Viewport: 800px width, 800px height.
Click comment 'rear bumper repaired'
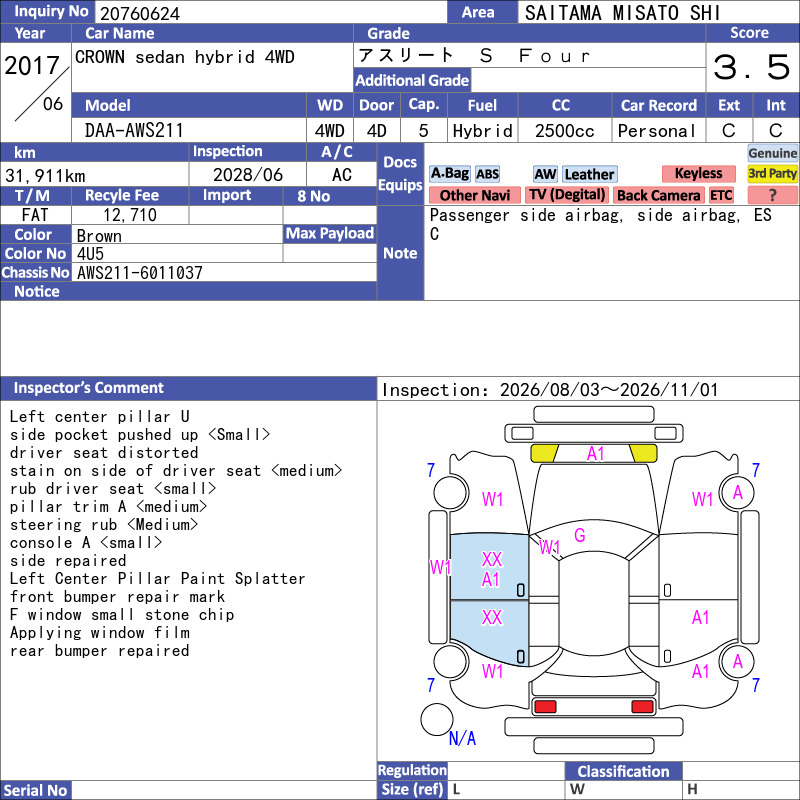coord(99,651)
